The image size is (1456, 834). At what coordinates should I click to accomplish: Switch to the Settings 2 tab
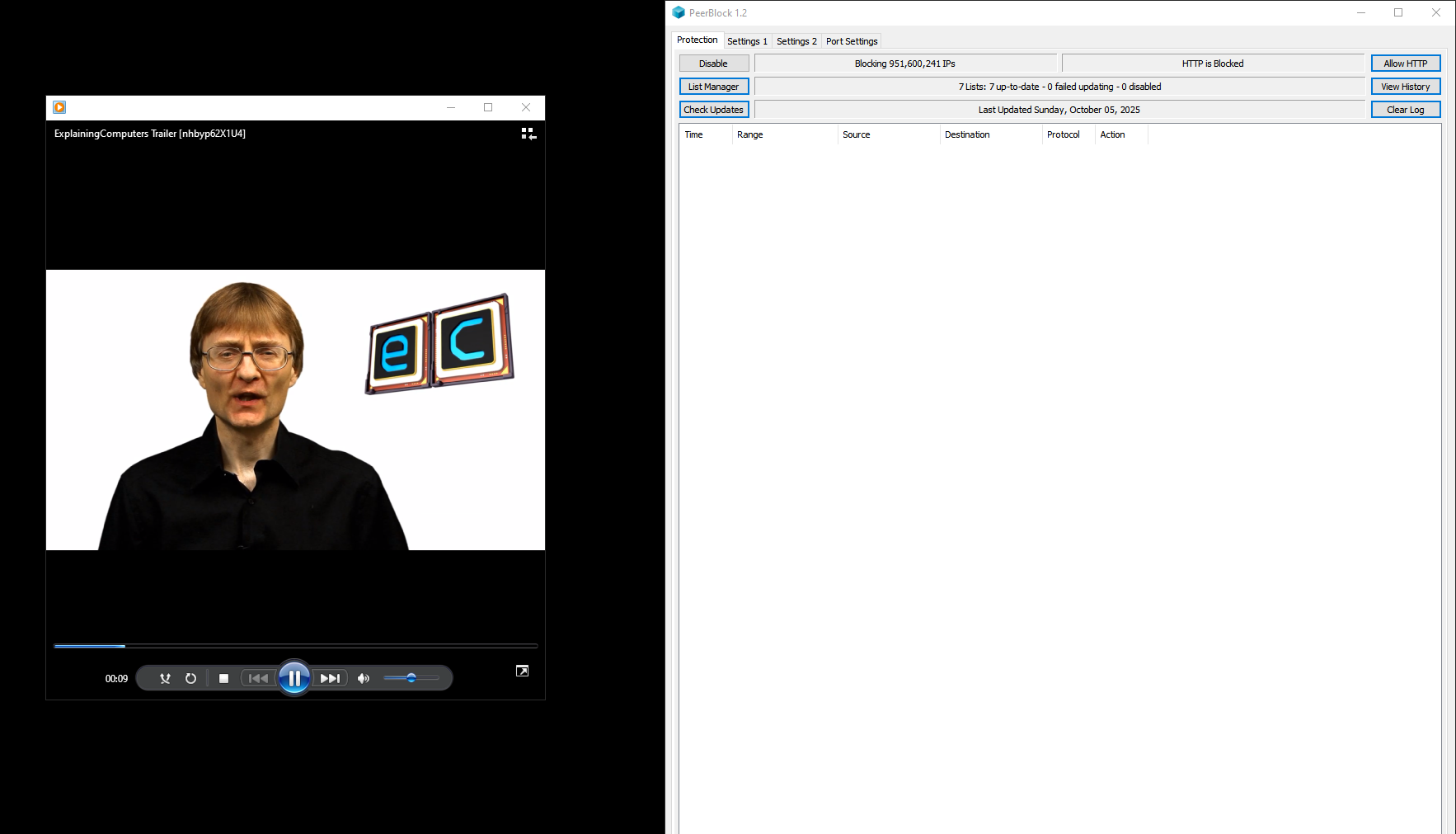coord(796,41)
